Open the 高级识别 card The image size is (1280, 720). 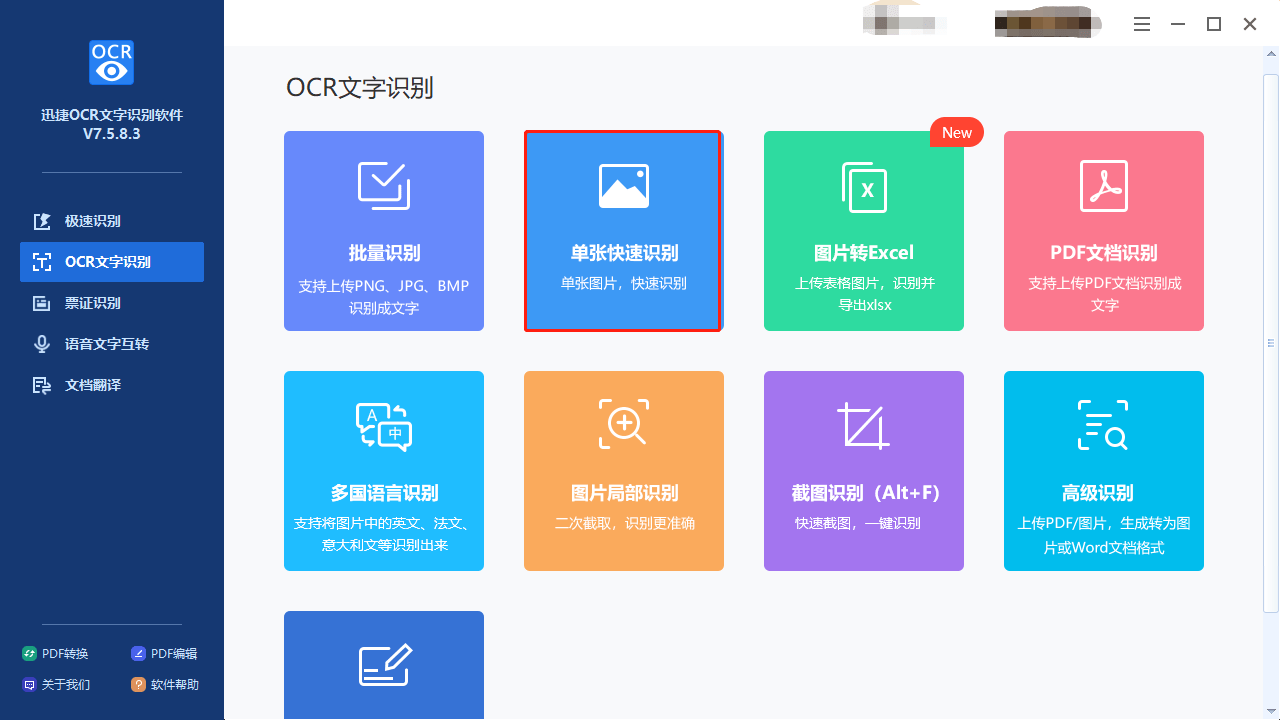click(x=1104, y=471)
